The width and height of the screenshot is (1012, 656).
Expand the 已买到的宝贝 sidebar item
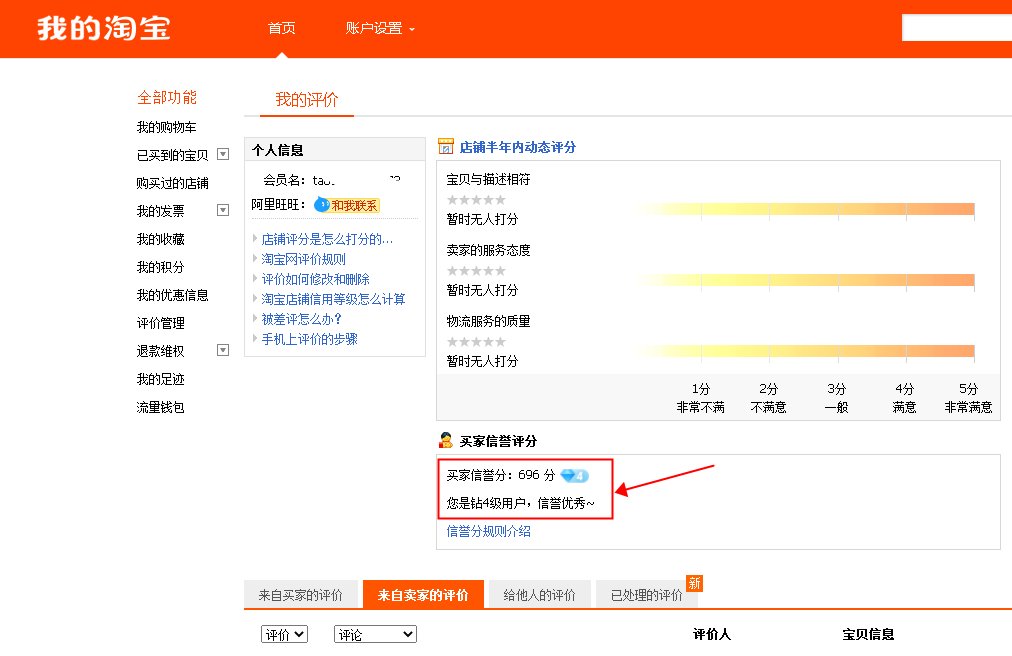coord(223,155)
